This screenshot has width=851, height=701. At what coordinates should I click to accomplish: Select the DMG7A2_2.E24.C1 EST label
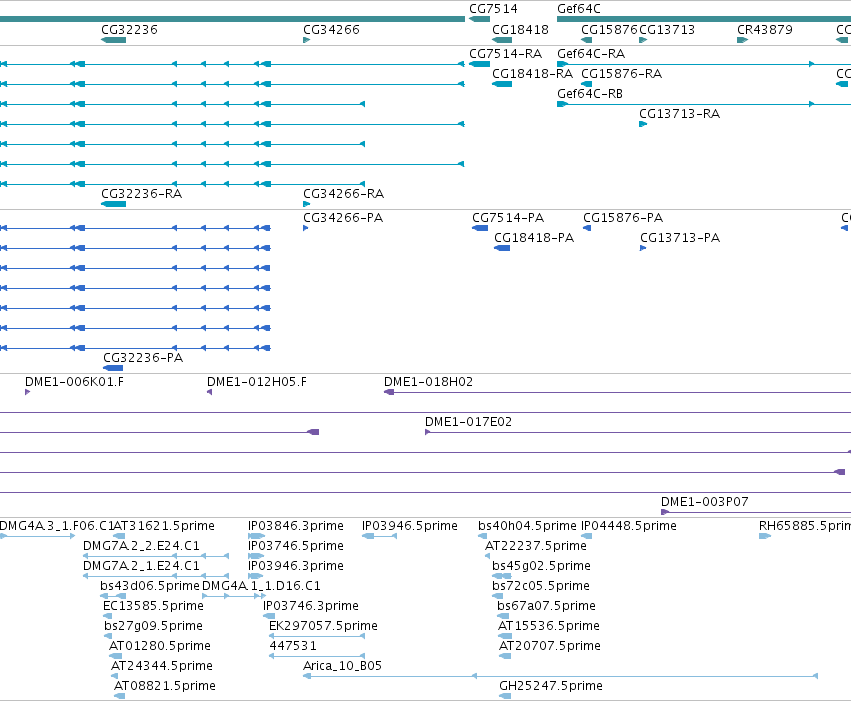pos(141,546)
